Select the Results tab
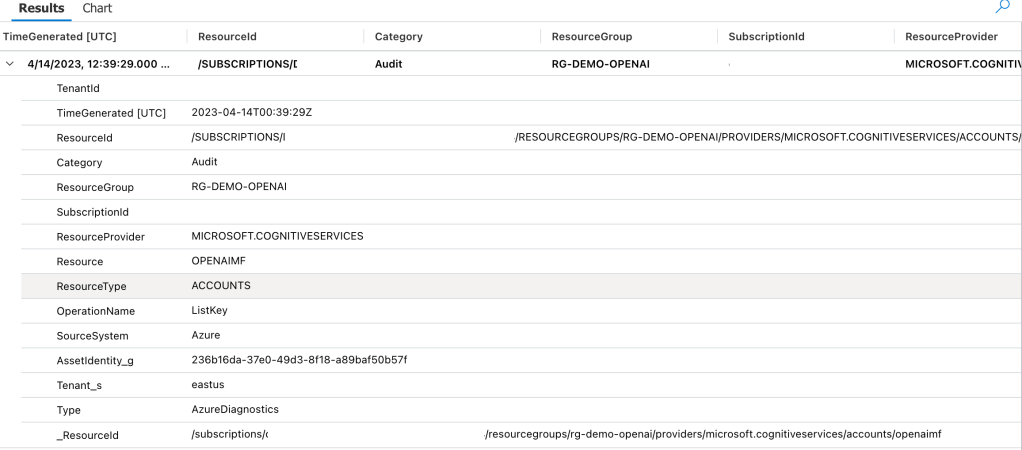 [41, 8]
